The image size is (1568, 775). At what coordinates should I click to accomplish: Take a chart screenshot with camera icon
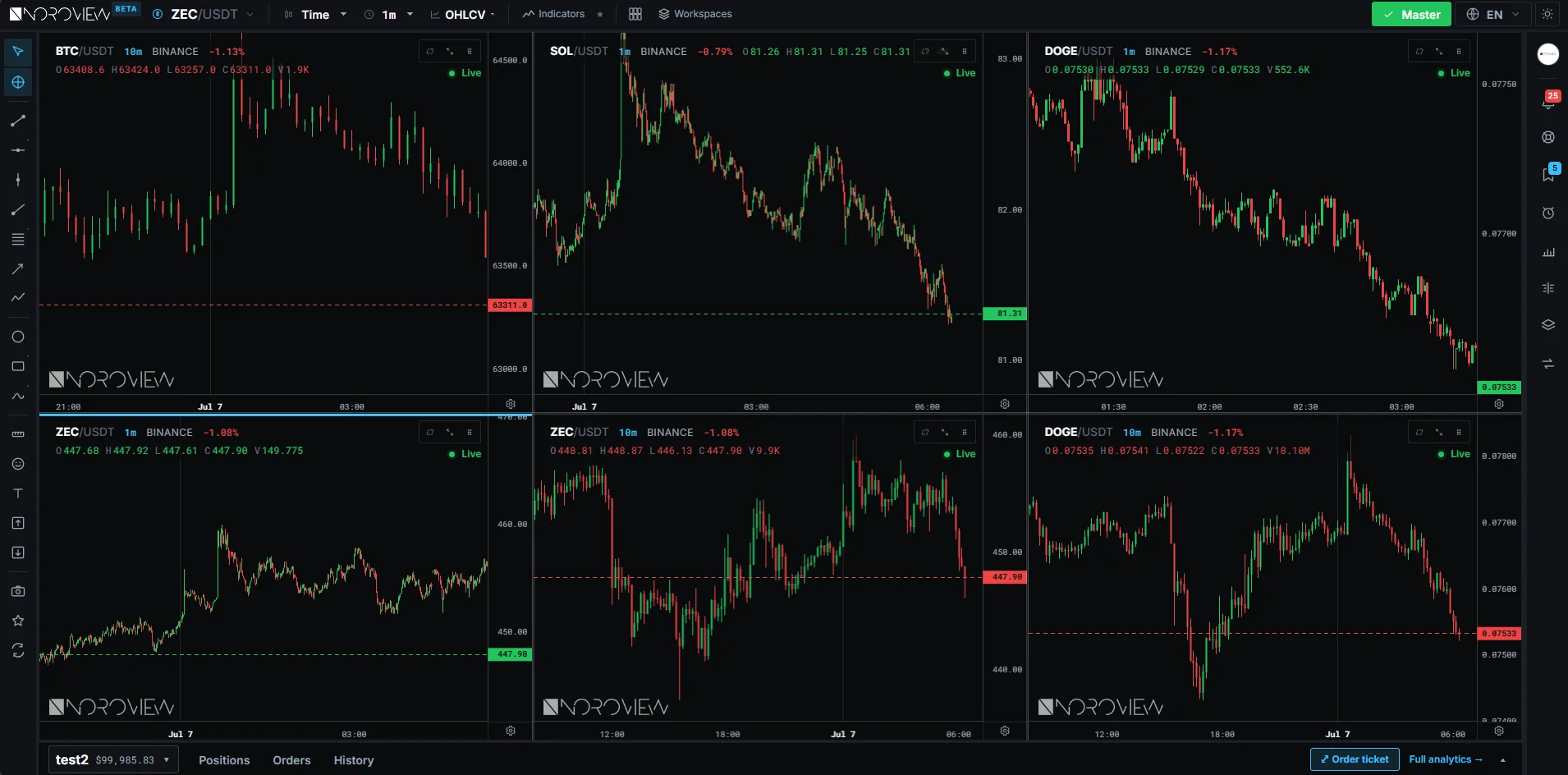point(18,591)
